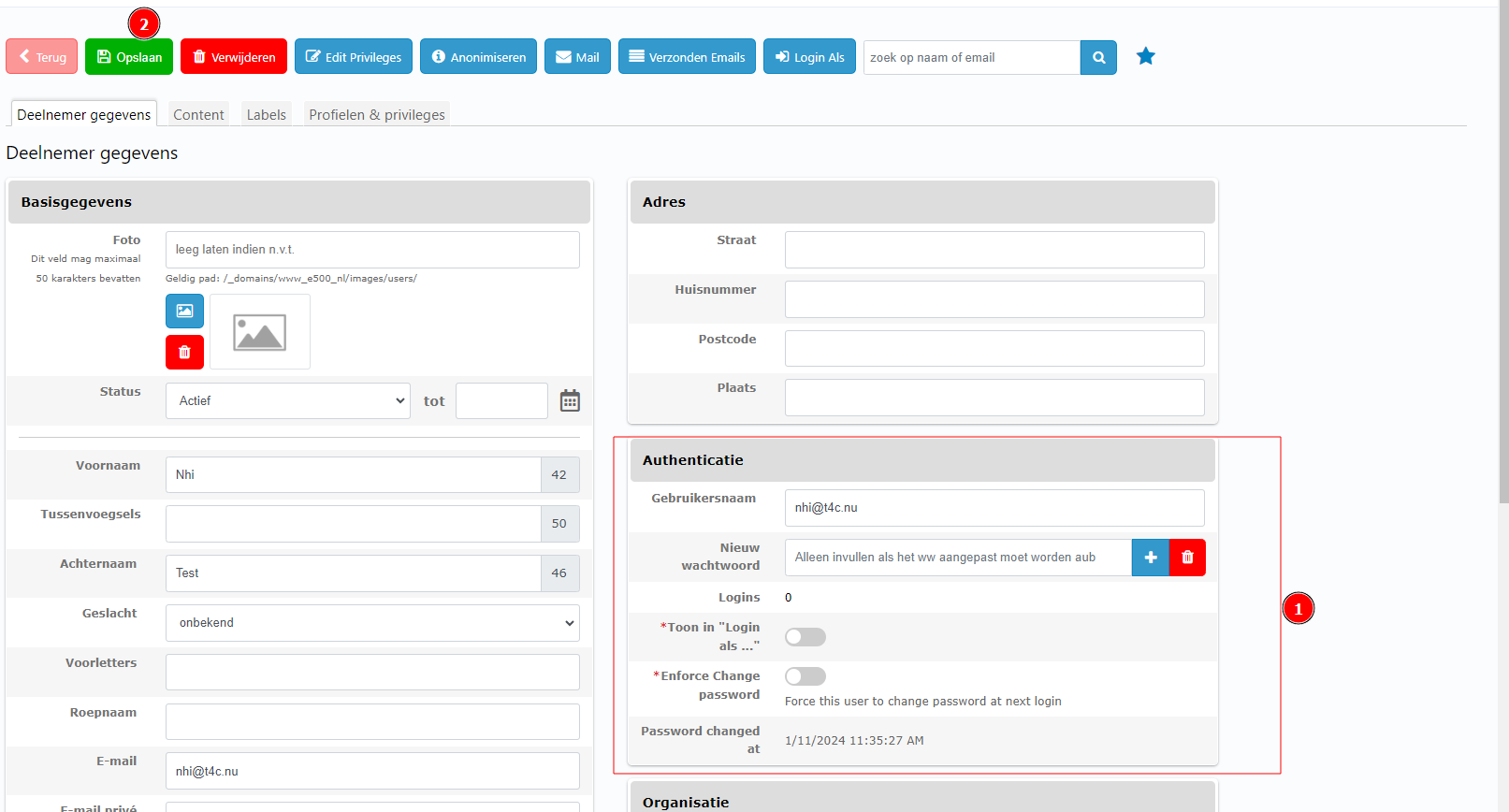Click the Gebruikersnaam input field
This screenshot has height=812, width=1509.
click(994, 508)
